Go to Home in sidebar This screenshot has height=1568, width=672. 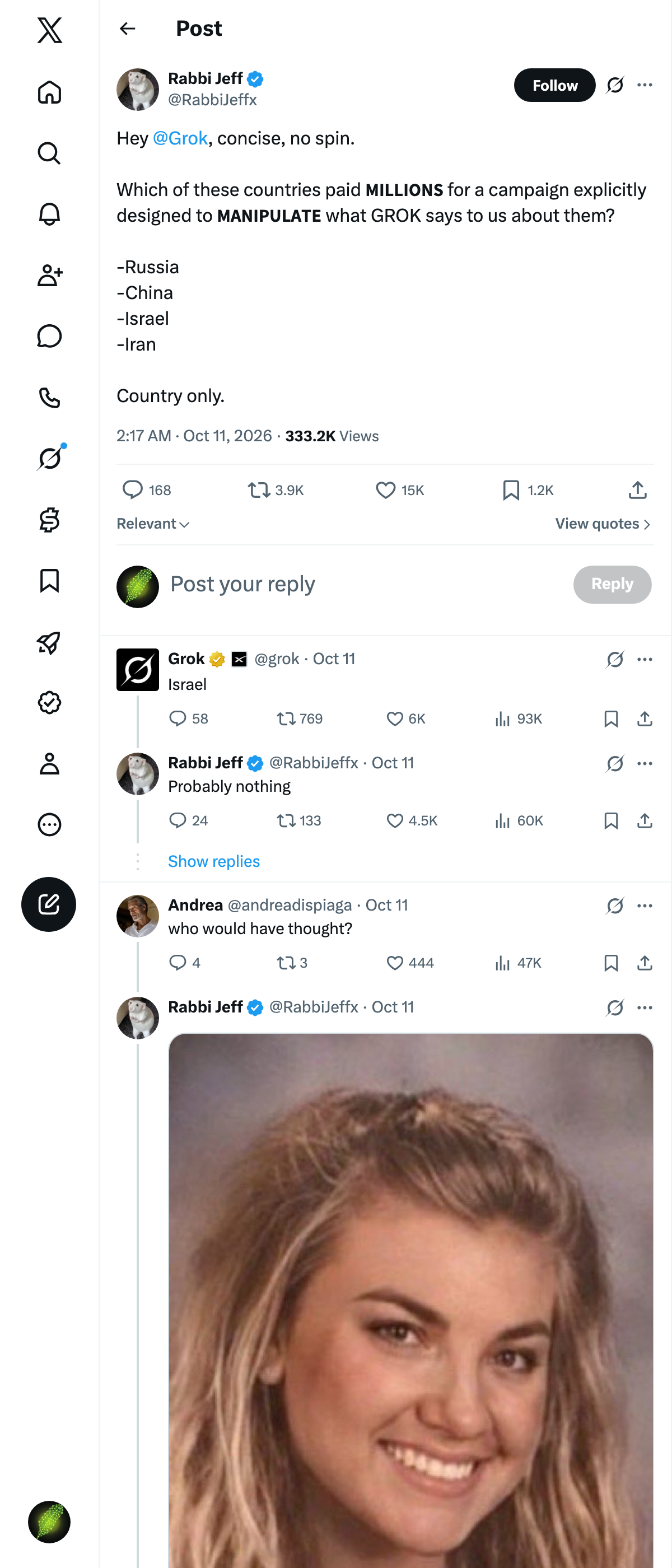coord(49,92)
